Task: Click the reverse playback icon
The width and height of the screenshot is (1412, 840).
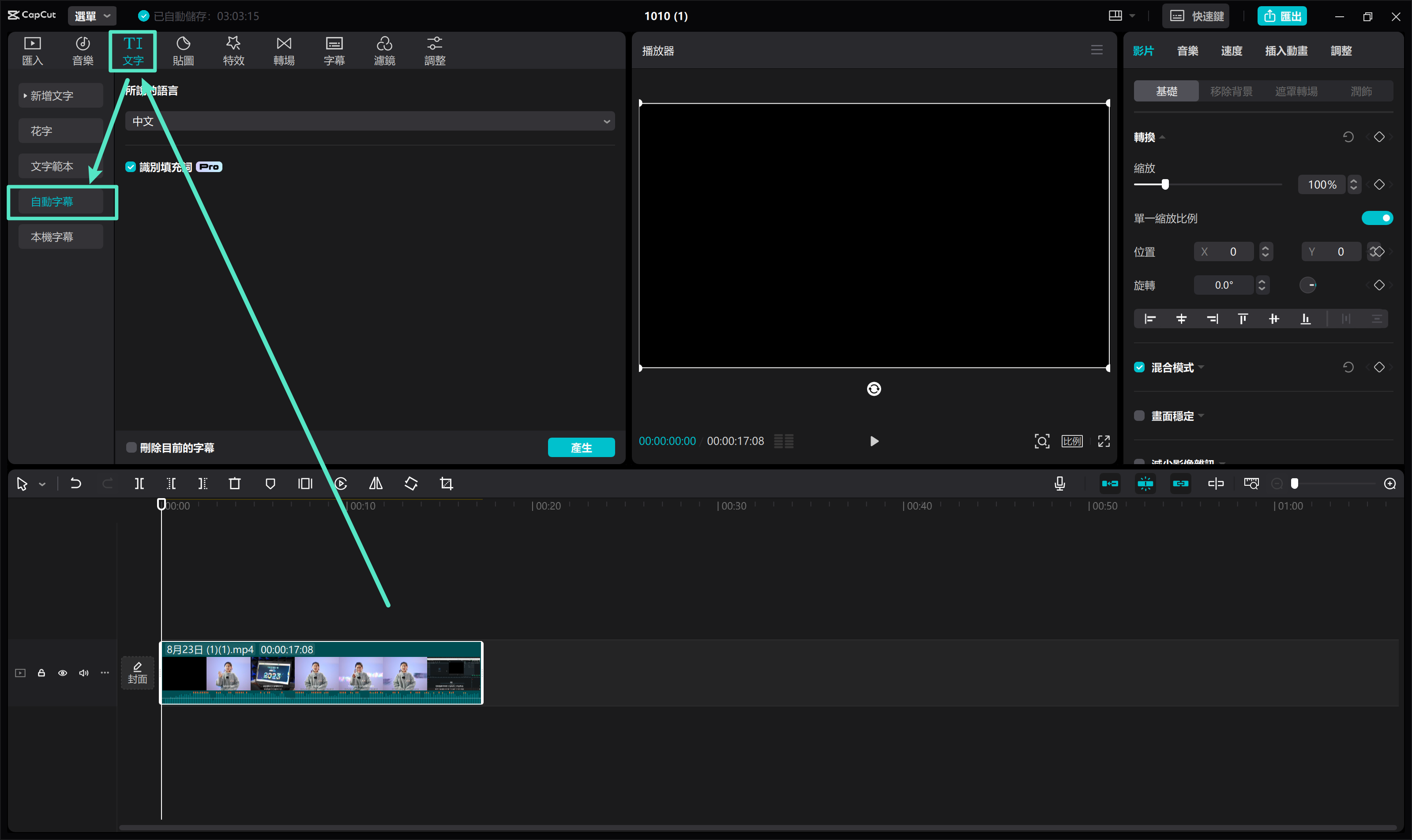Action: [341, 484]
